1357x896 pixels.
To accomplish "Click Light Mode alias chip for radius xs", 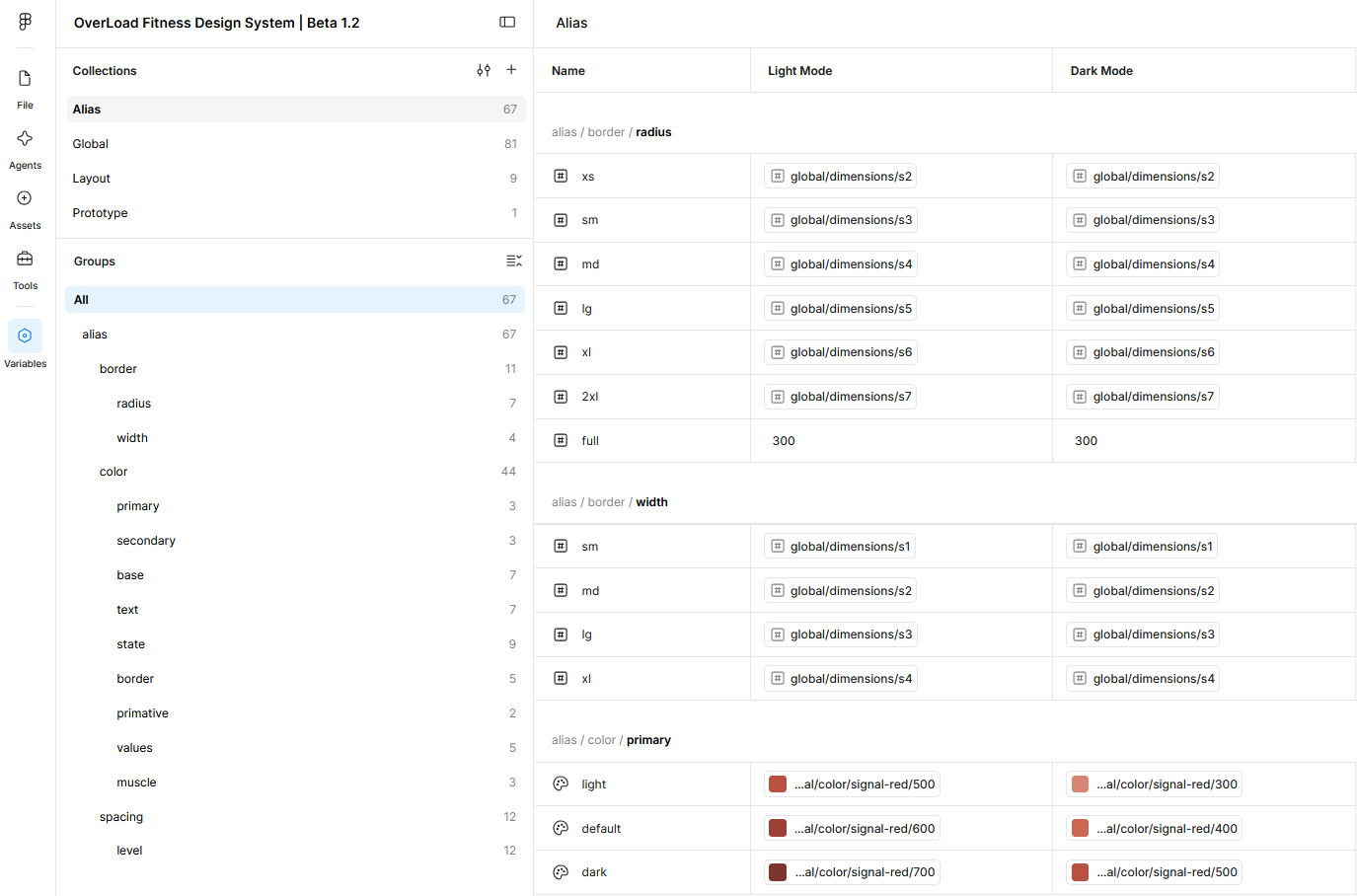I will coord(841,176).
